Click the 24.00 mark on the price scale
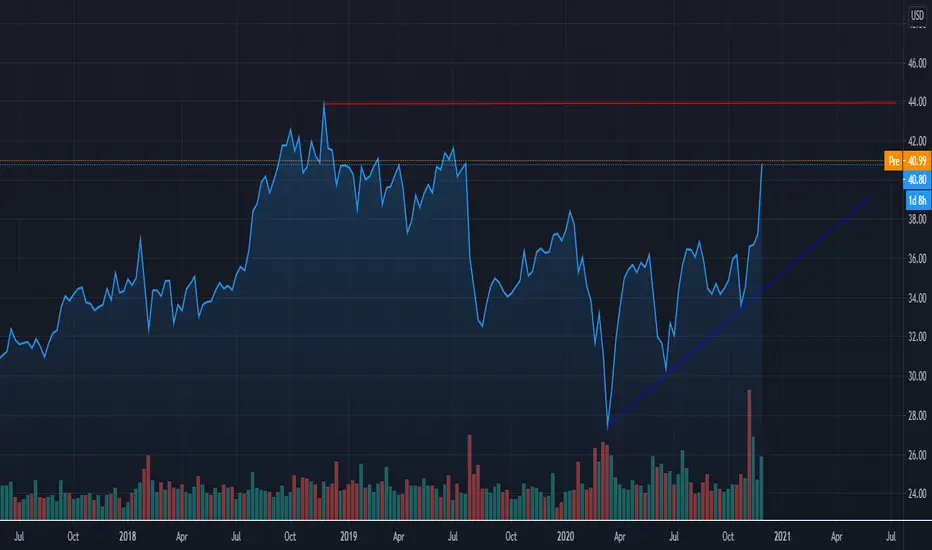Viewport: 932px width, 550px height. pos(917,494)
